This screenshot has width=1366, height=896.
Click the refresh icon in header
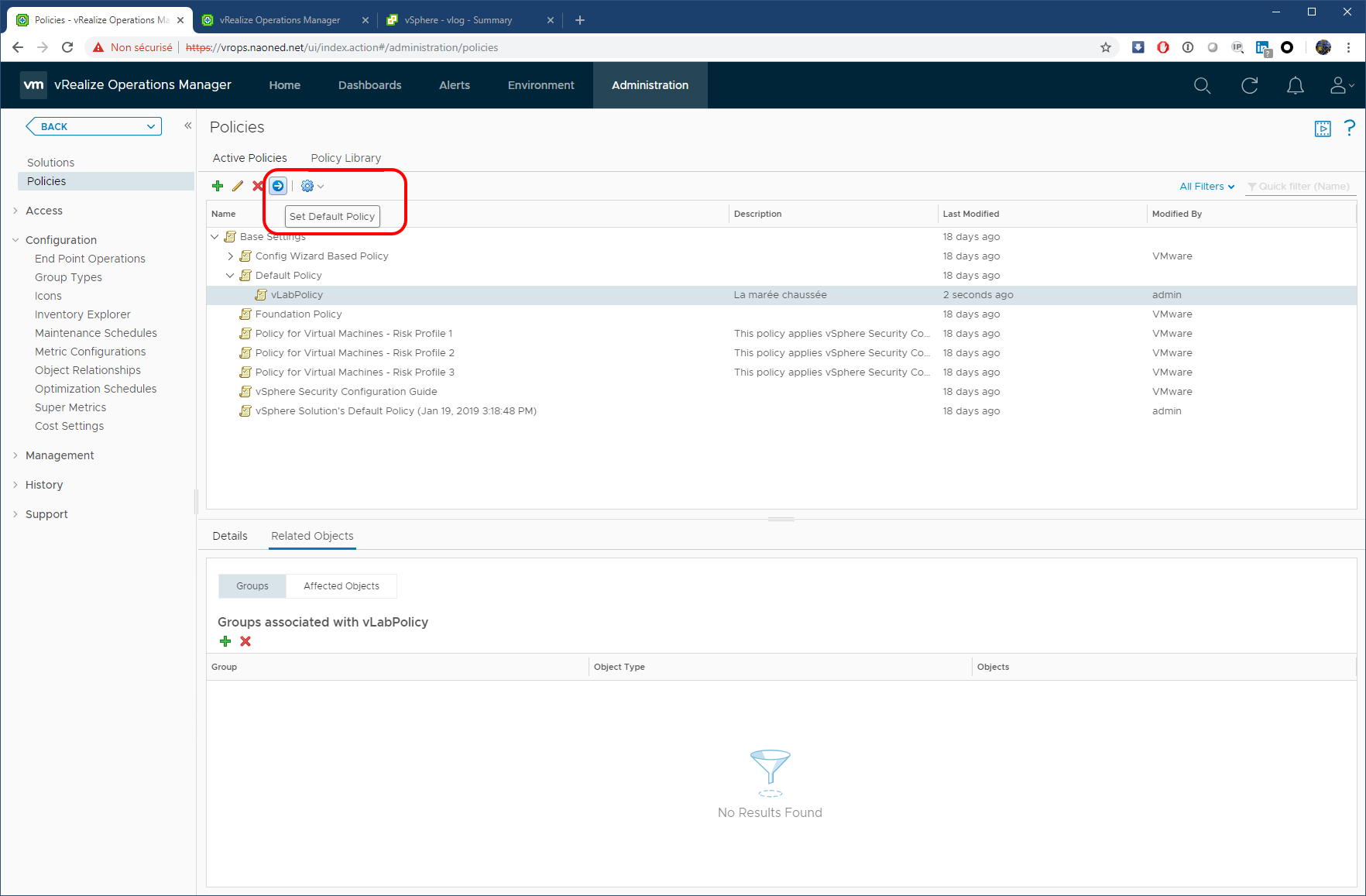[1249, 85]
